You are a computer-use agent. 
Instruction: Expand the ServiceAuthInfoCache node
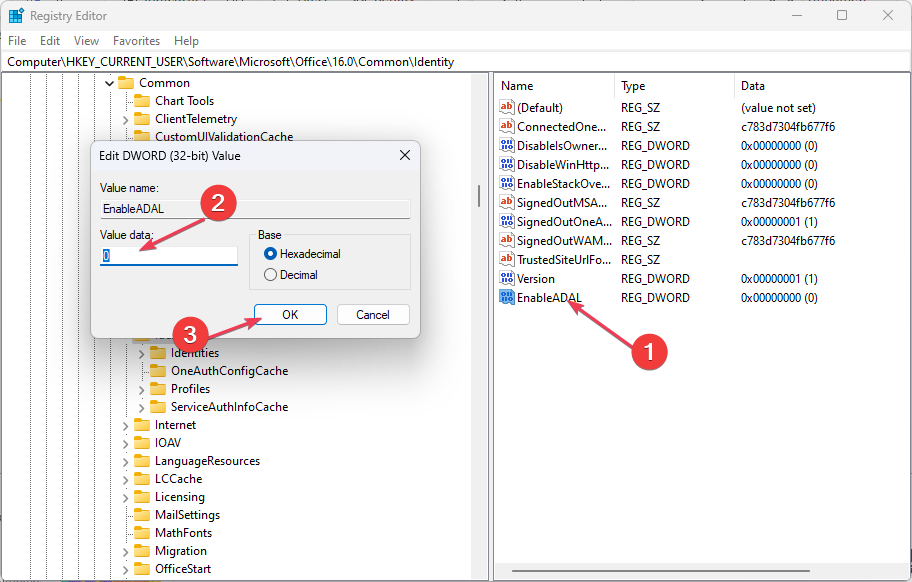(141, 408)
